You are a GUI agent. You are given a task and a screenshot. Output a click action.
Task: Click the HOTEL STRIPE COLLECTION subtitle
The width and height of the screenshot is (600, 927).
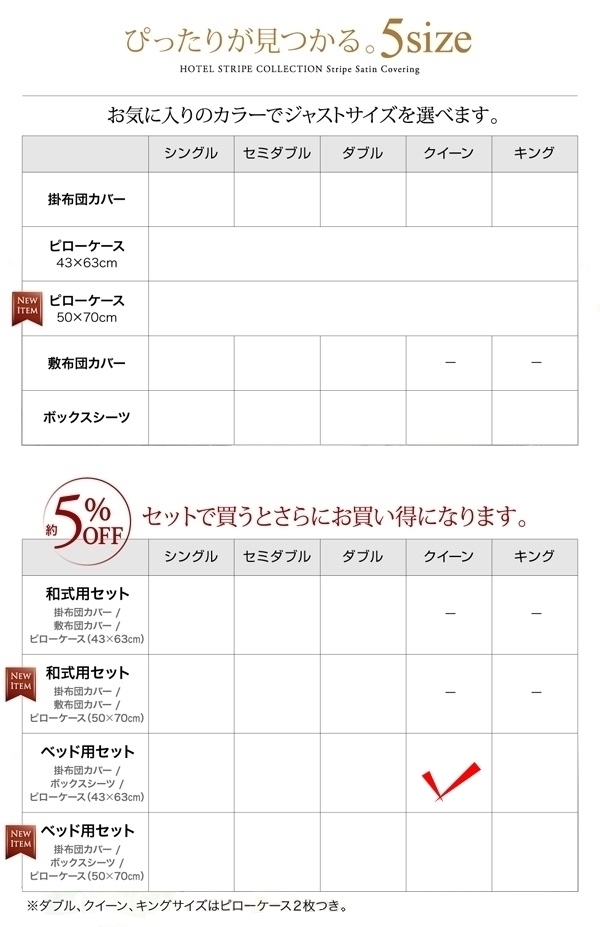pyautogui.click(x=300, y=69)
